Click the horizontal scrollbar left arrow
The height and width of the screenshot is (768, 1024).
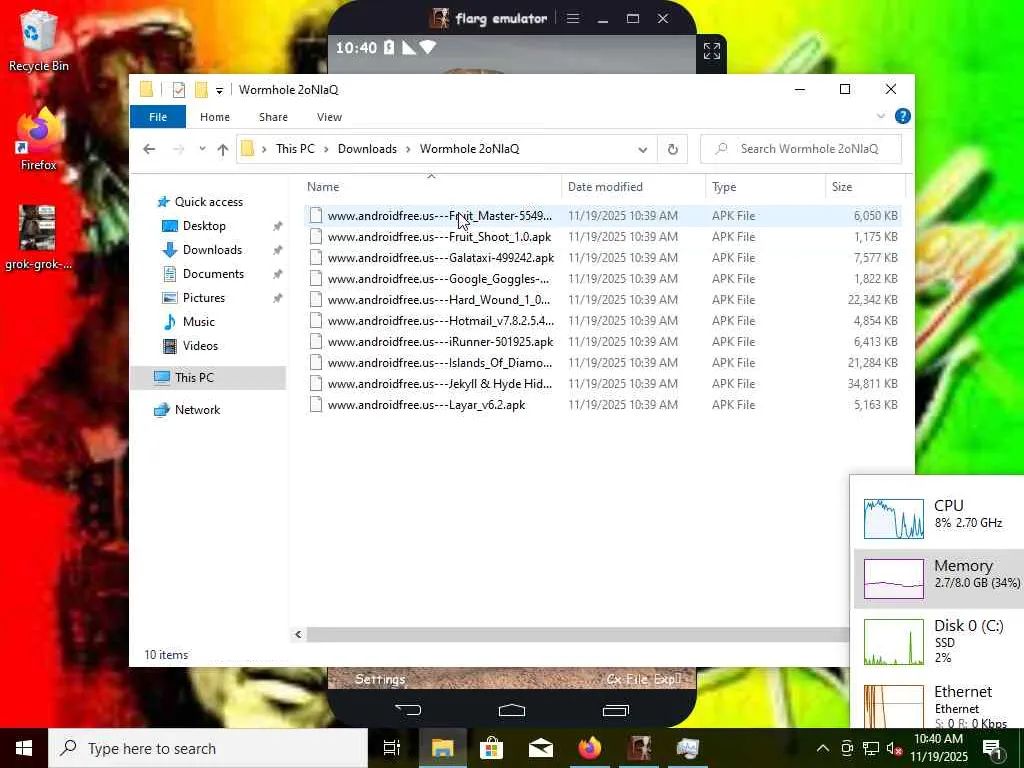(298, 634)
